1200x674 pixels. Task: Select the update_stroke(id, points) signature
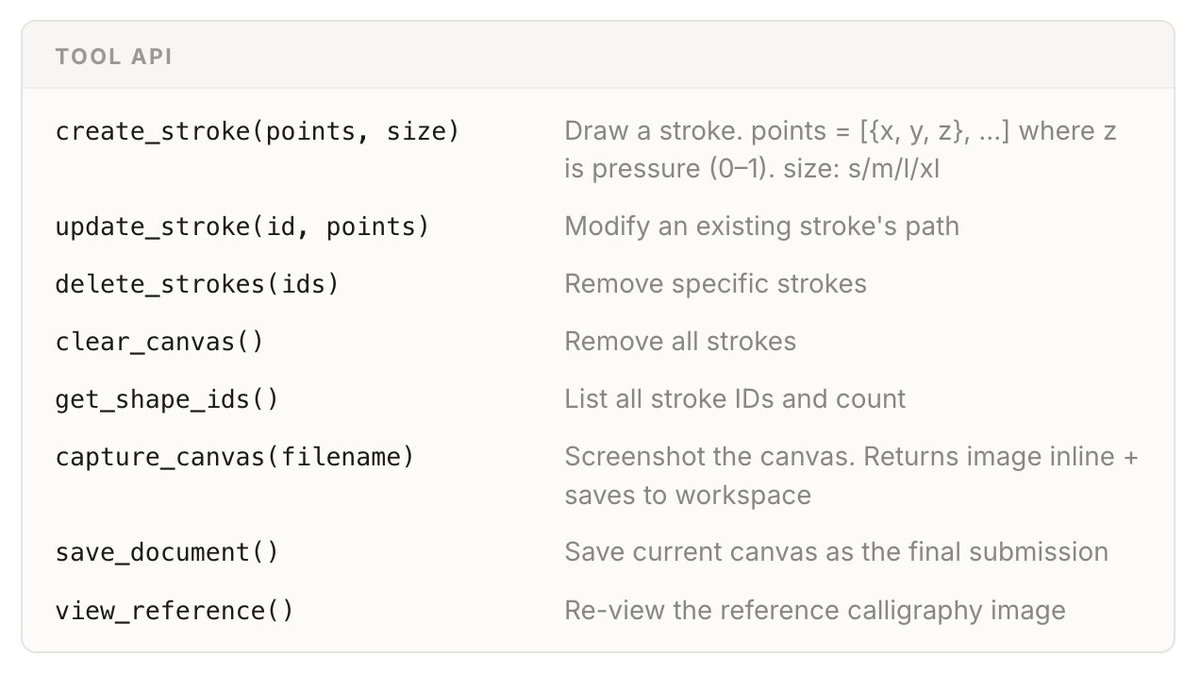coord(242,226)
